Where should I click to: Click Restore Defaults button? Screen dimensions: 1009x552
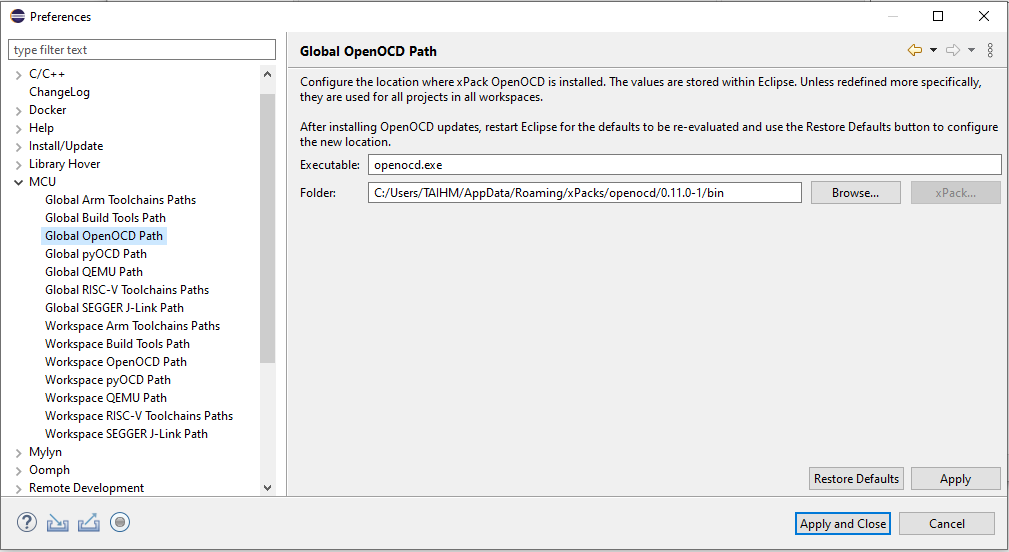click(856, 479)
